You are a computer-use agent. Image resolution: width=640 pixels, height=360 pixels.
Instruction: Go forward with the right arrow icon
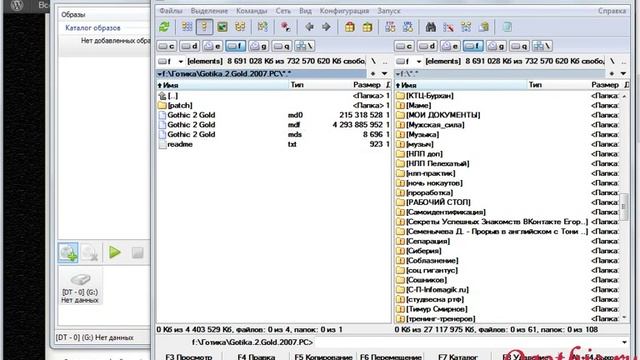point(326,27)
